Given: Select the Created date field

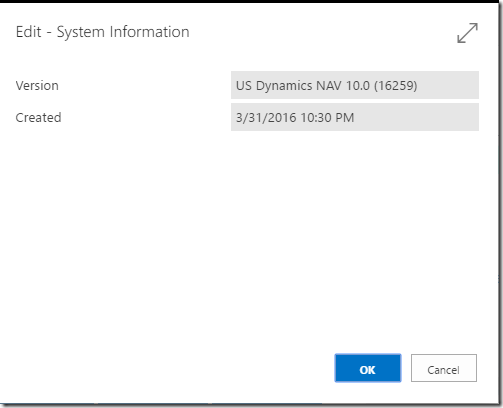Looking at the screenshot, I should [355, 117].
